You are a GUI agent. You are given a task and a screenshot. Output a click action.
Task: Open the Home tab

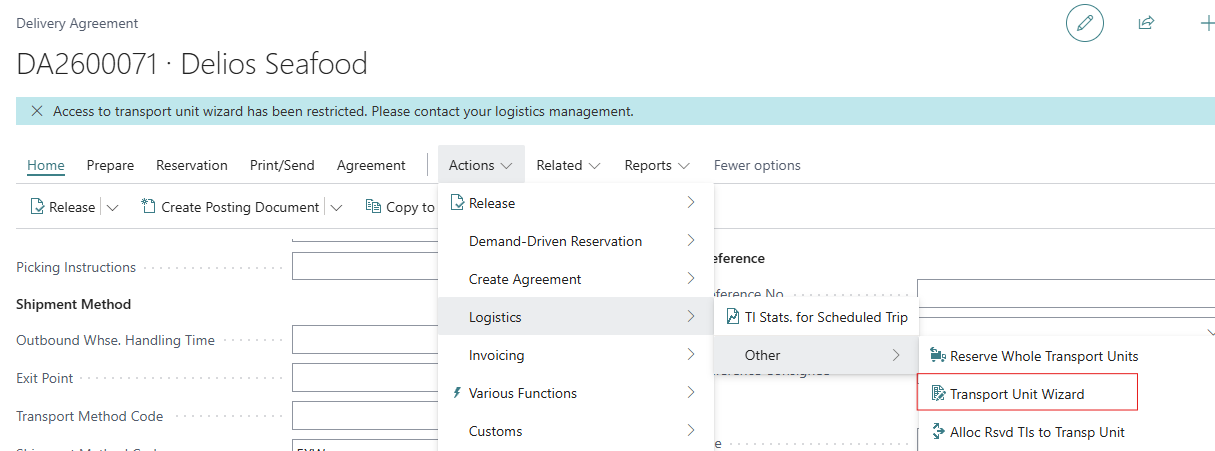coord(46,165)
